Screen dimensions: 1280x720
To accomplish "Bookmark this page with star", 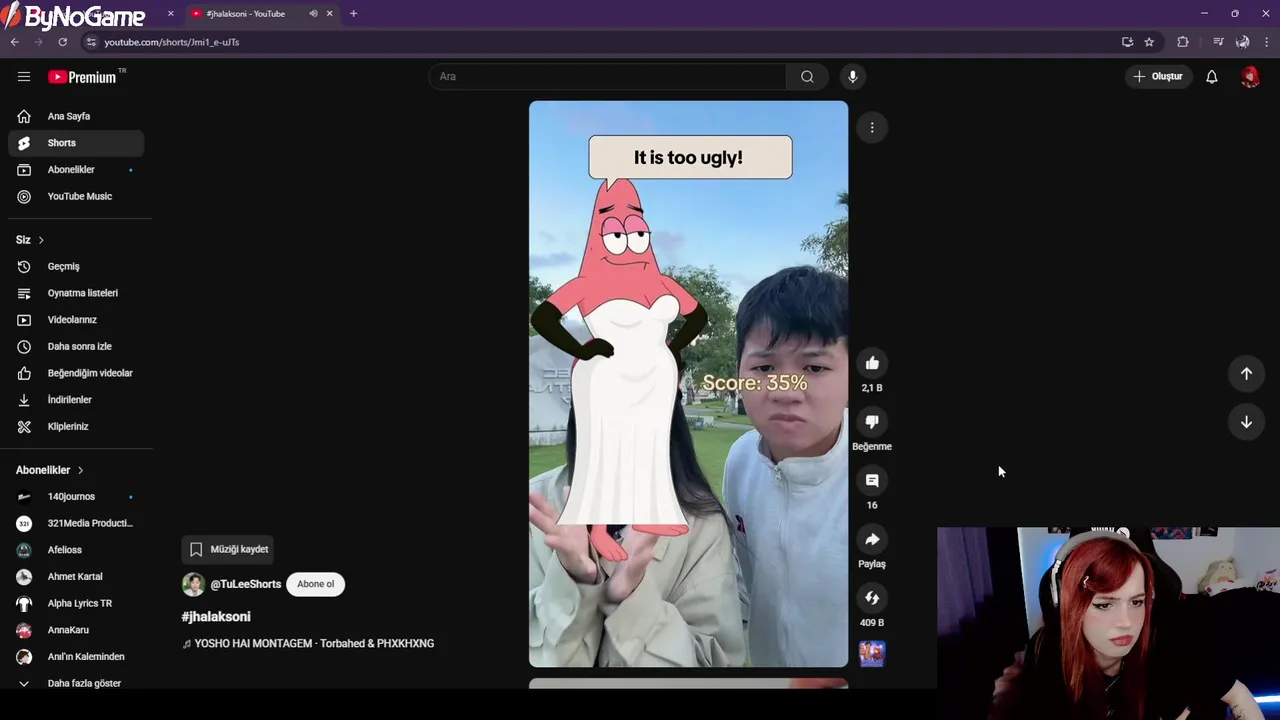I will pyautogui.click(x=1149, y=42).
